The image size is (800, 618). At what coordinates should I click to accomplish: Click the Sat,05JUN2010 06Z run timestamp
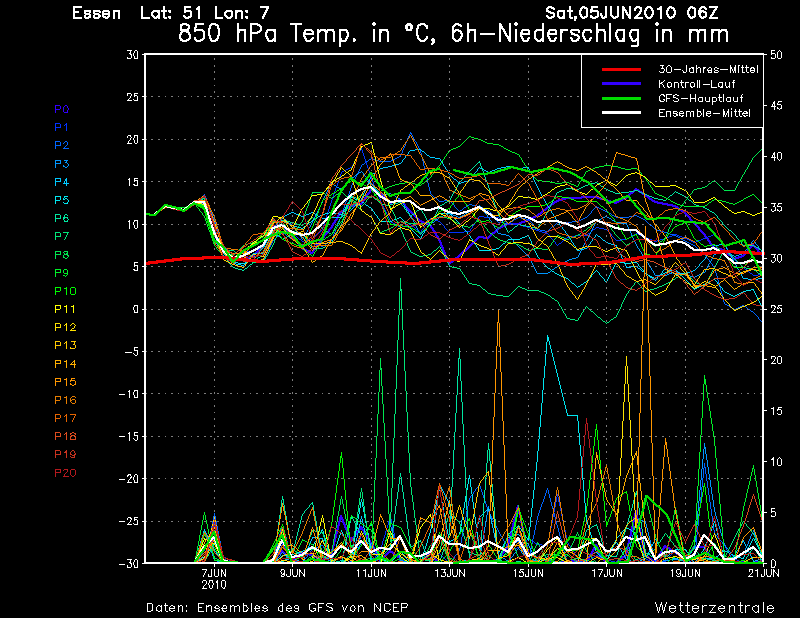631,13
